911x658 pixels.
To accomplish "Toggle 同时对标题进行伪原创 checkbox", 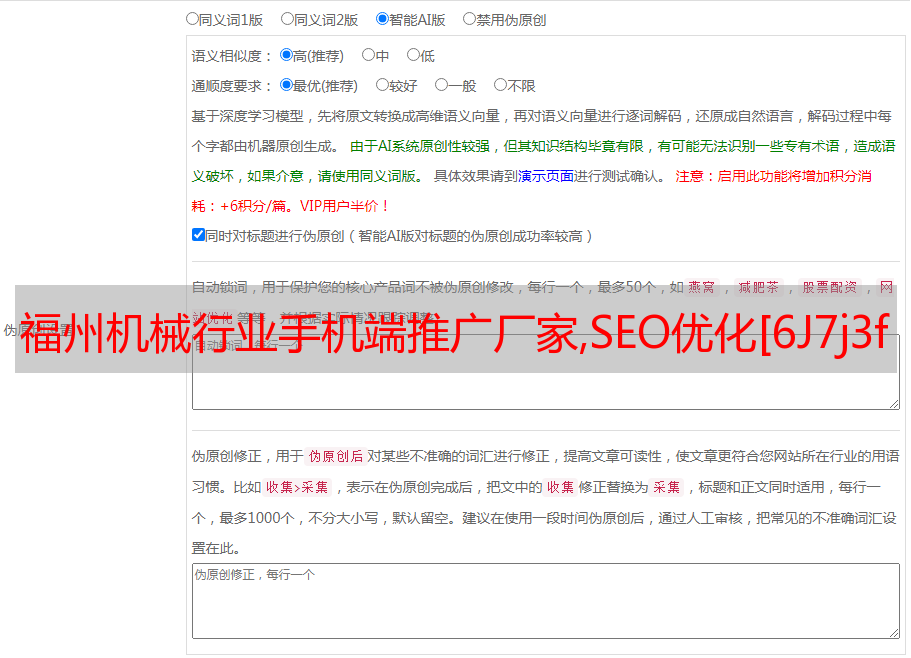I will 198,235.
